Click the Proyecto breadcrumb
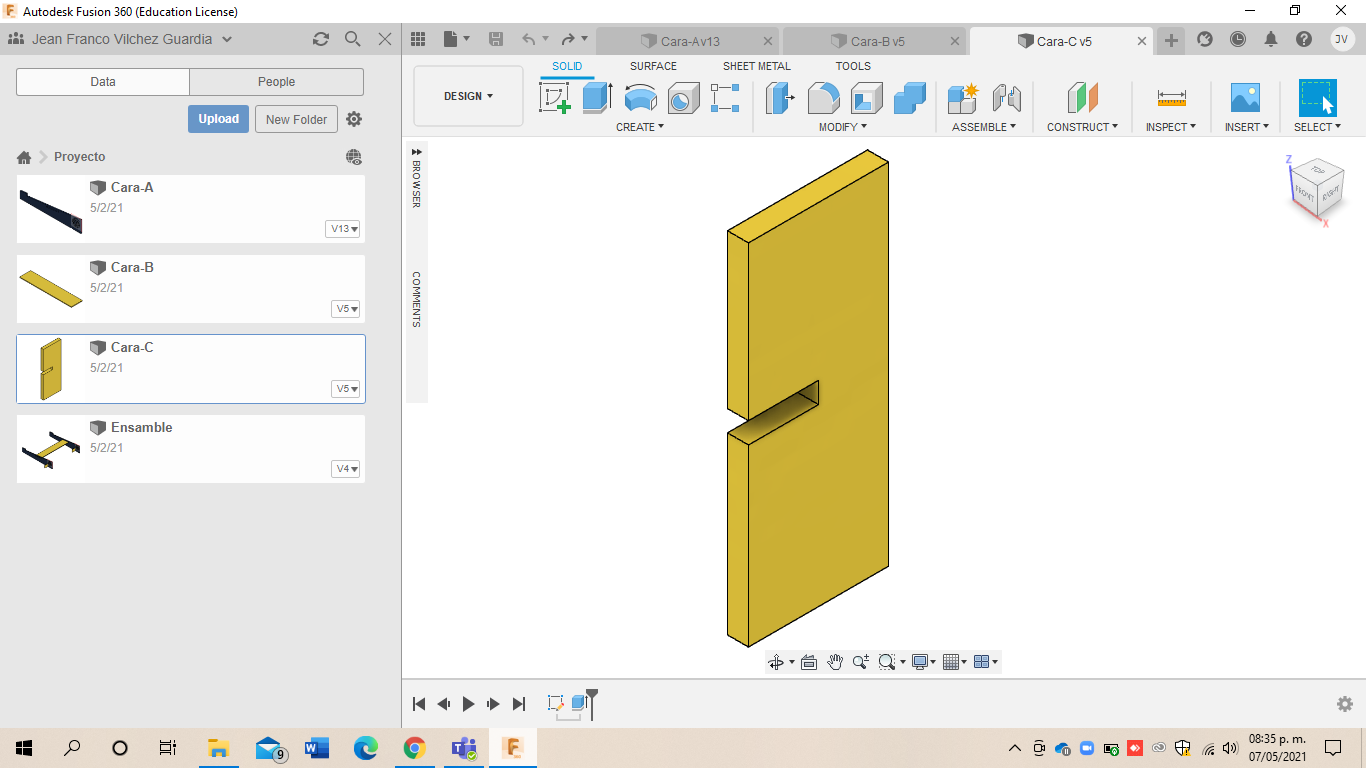The width and height of the screenshot is (1366, 768). 80,157
